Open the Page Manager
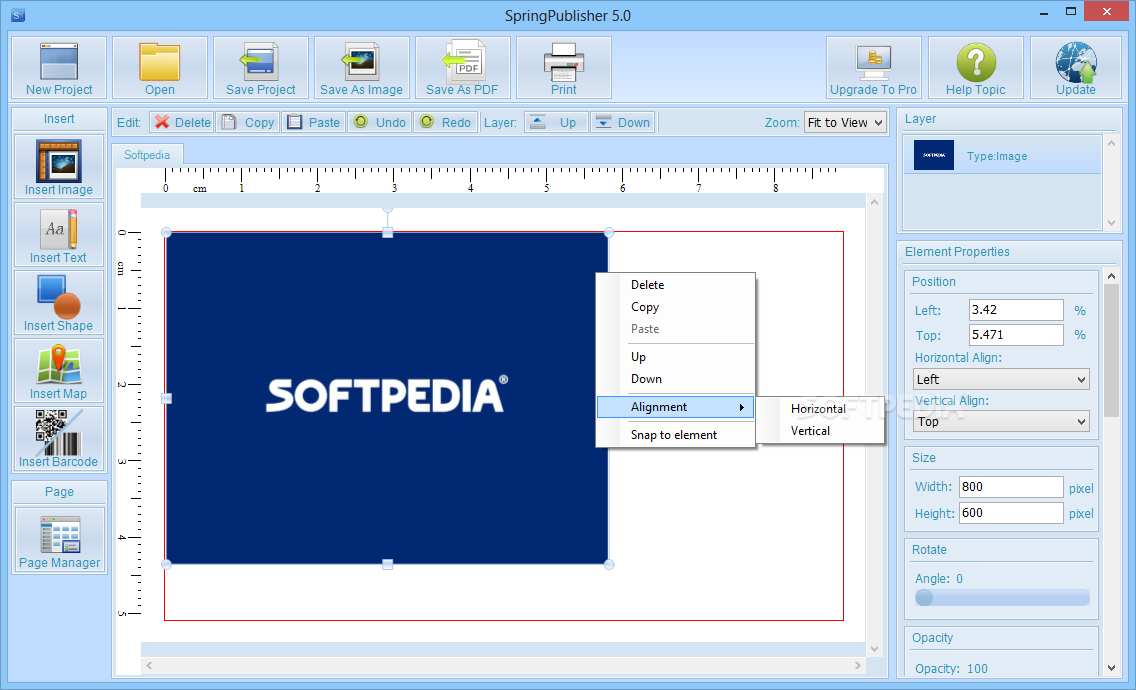Viewport: 1136px width, 690px height. pyautogui.click(x=59, y=540)
